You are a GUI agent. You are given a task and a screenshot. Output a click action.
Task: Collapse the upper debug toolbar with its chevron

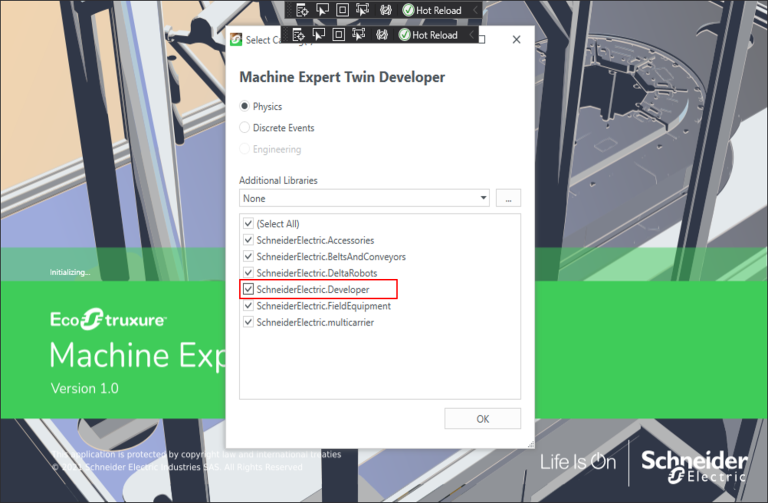[475, 10]
